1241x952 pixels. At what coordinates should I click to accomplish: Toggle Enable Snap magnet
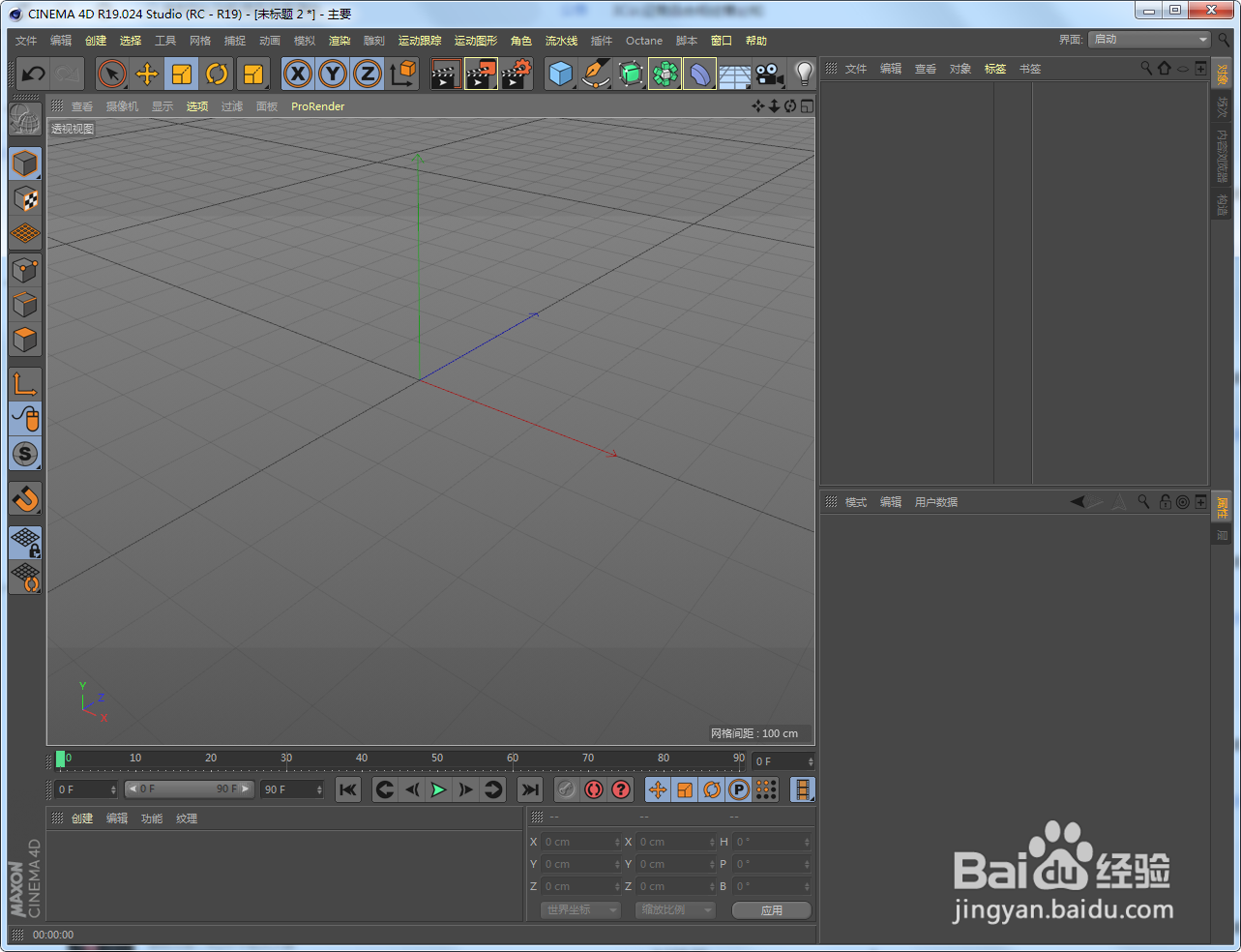[x=25, y=498]
